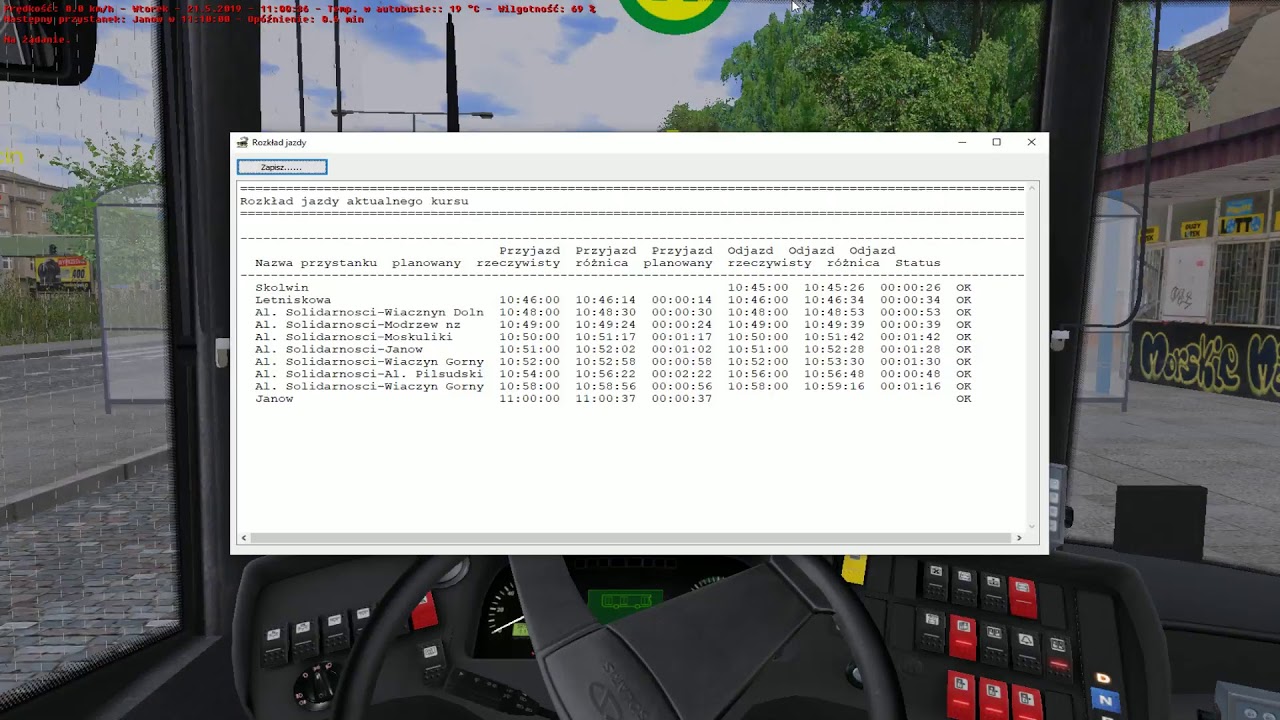Screen dimensions: 1280x720
Task: Click Al. Solidarnosci-Modrzew nz stop name
Action: coord(358,325)
